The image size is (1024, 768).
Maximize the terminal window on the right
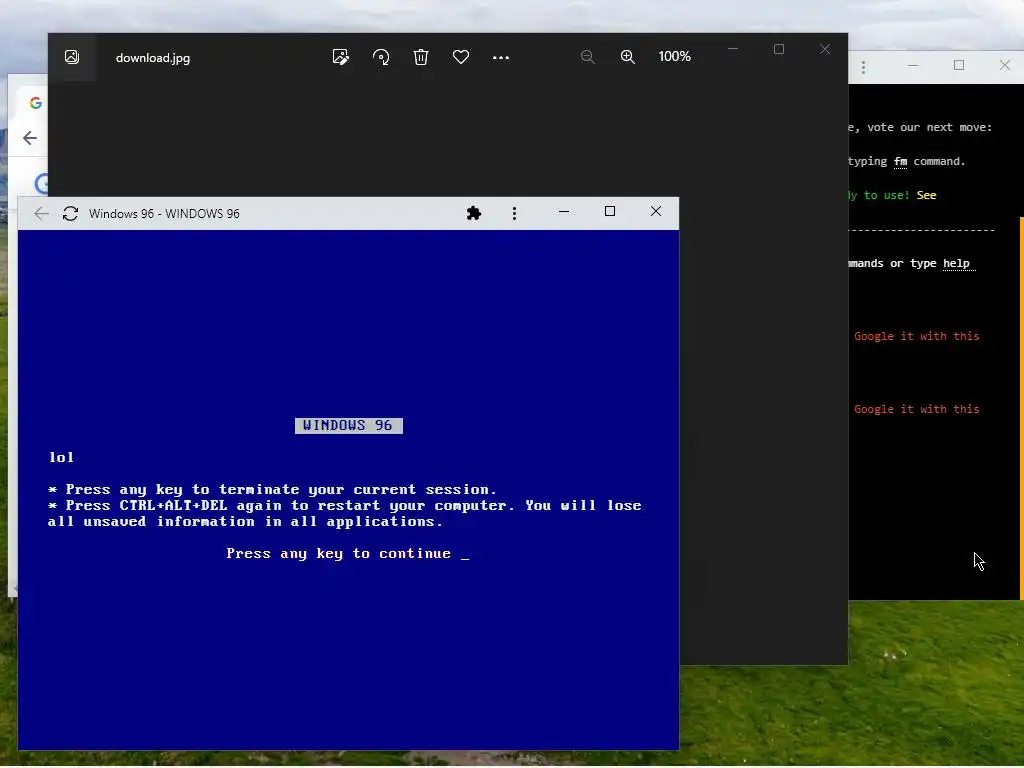[x=959, y=65]
